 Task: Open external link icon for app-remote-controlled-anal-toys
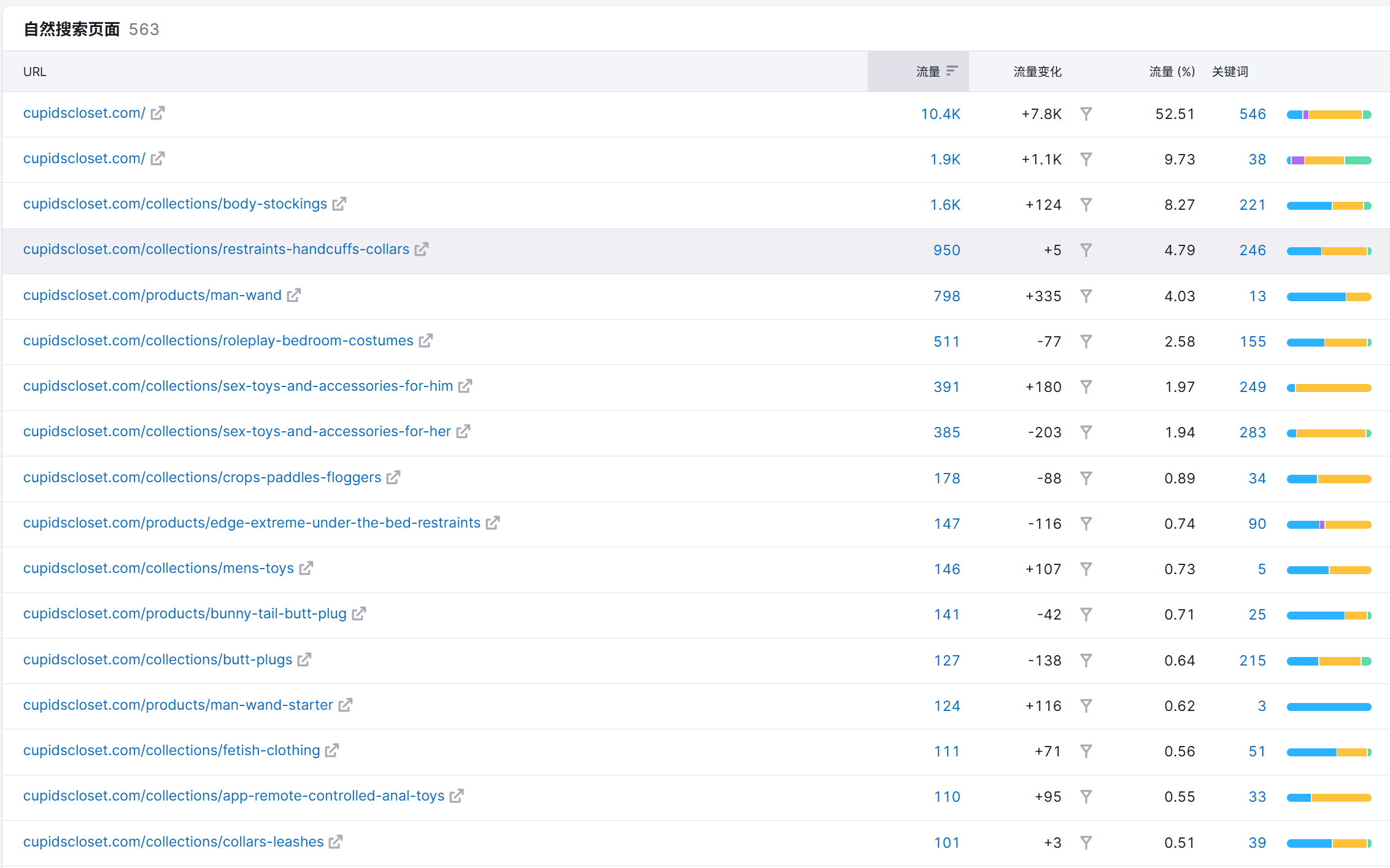pos(457,796)
